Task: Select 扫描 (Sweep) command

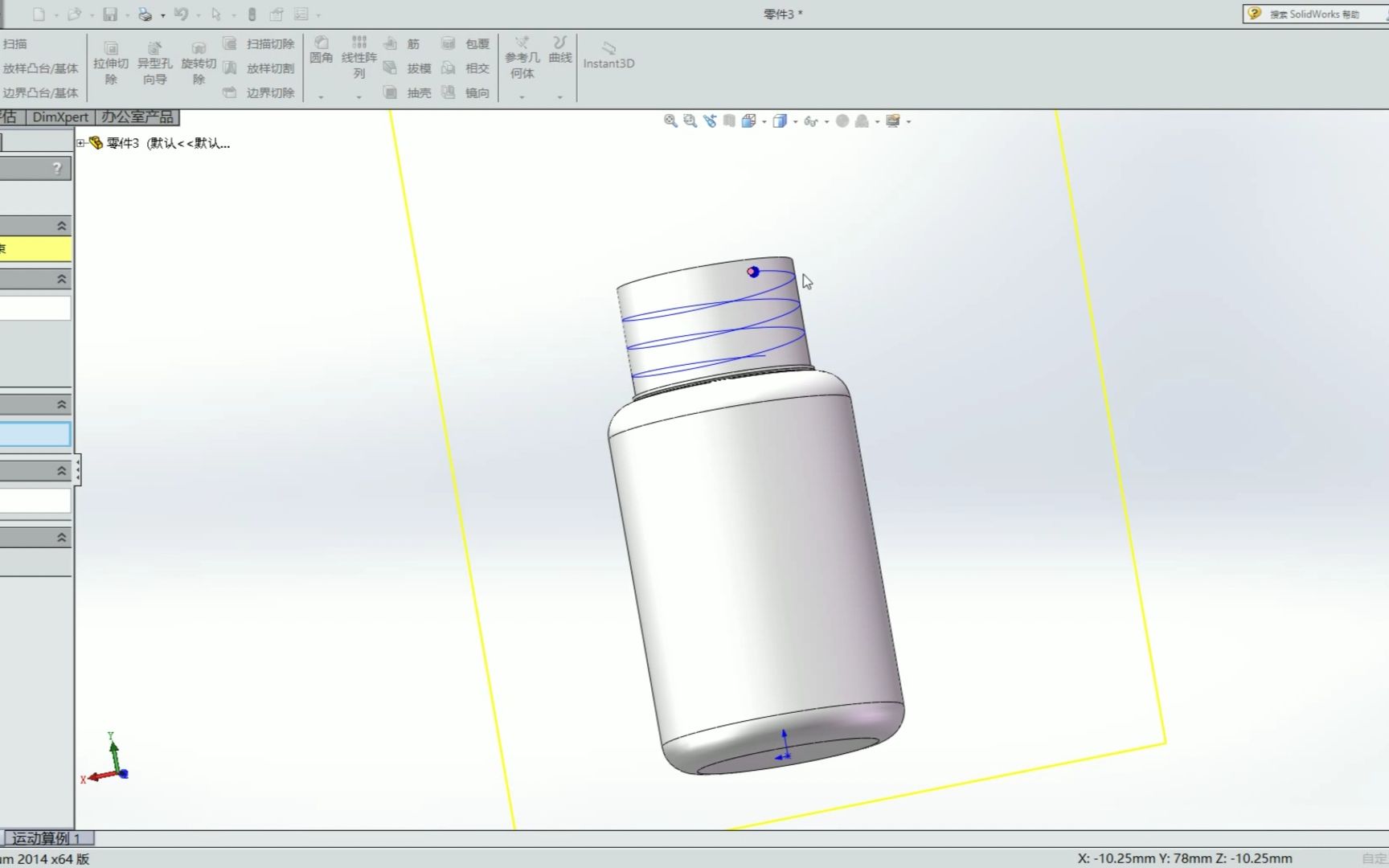Action: pyautogui.click(x=14, y=43)
